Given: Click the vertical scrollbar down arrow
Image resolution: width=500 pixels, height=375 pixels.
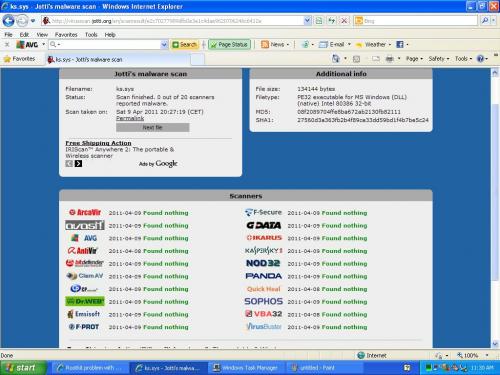Looking at the screenshot, I should (495, 344).
